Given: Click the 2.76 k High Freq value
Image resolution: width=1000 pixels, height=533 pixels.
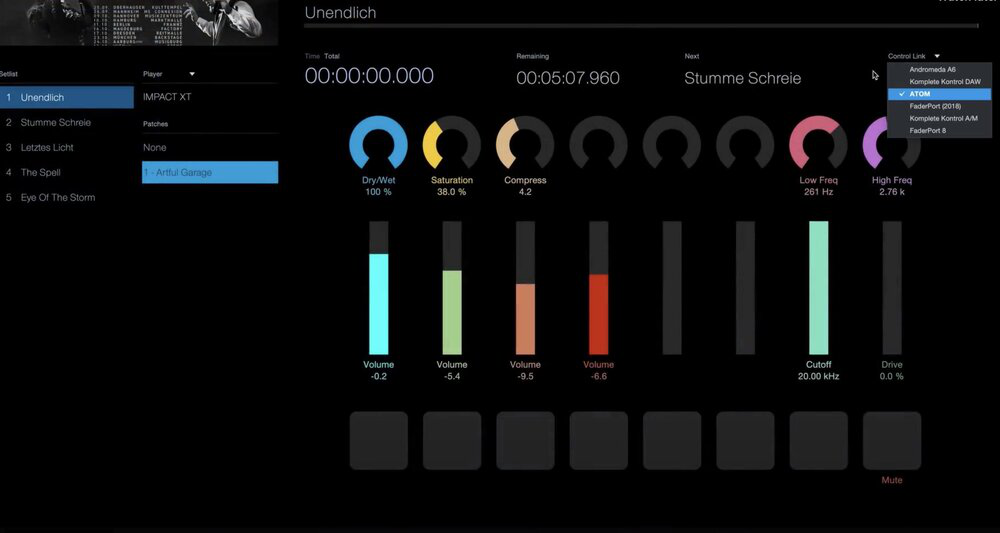Looking at the screenshot, I should tap(892, 192).
